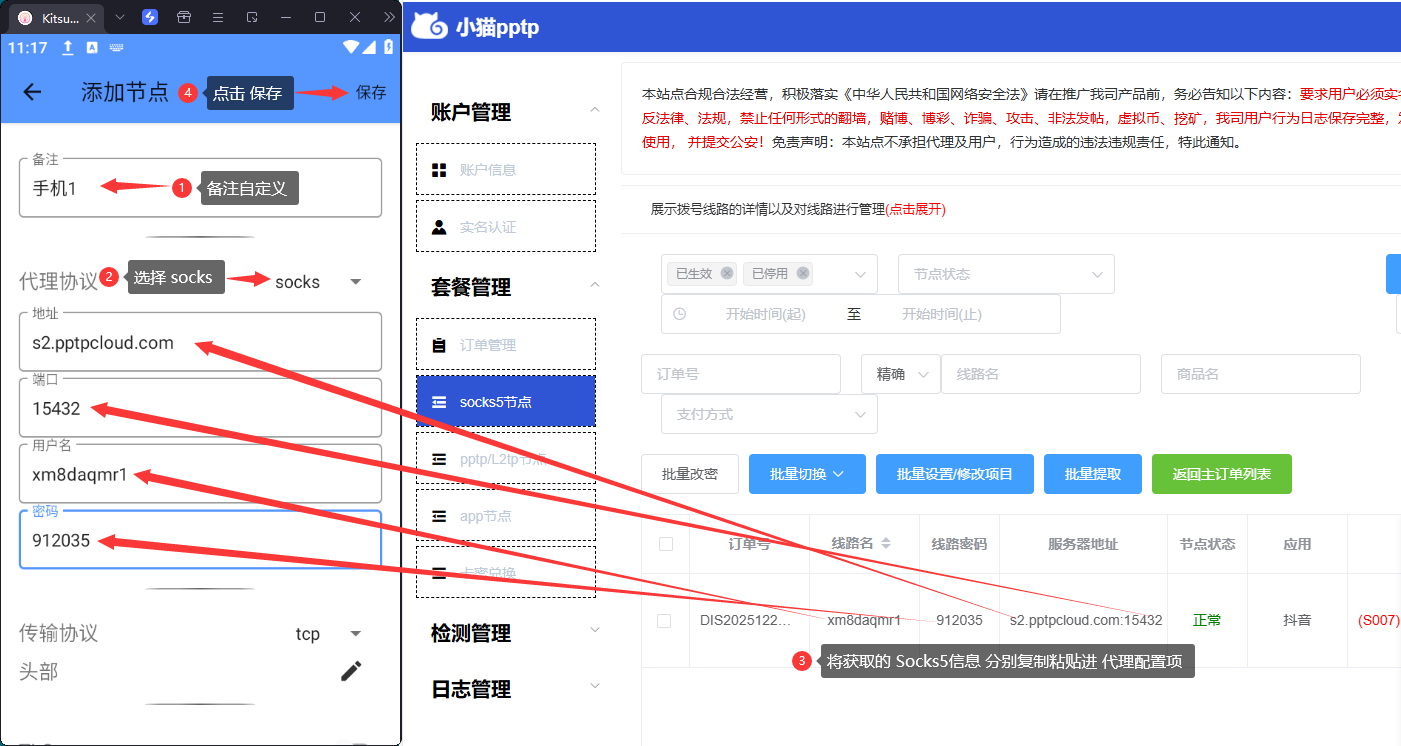
Task: Click the sort arrows on 线路名 column
Action: pyautogui.click(x=886, y=544)
